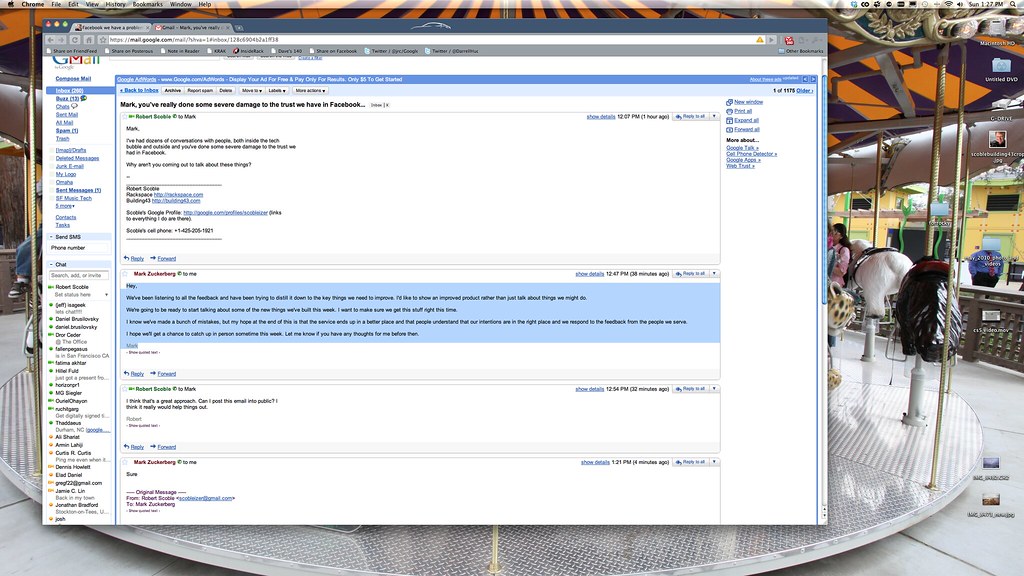Open the Bookmarks menu

click(148, 3)
